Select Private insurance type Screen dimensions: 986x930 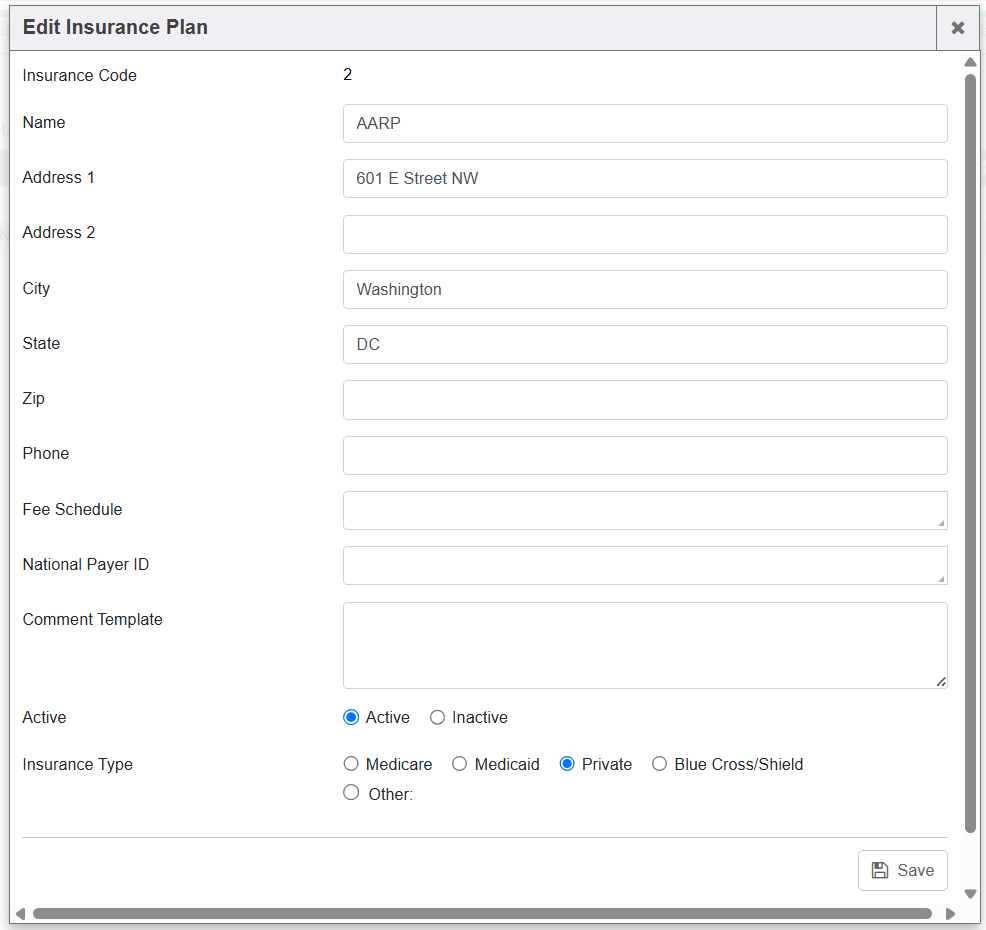(x=567, y=764)
